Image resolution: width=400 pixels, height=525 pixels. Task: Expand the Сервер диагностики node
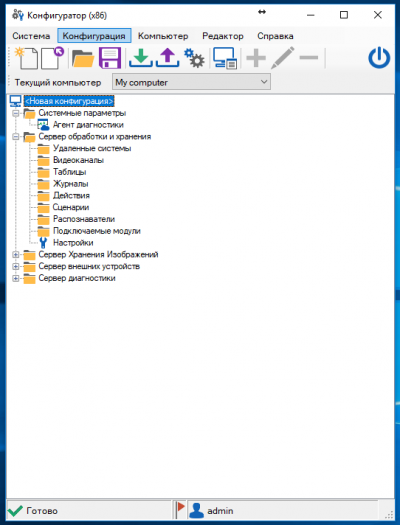pyautogui.click(x=15, y=278)
